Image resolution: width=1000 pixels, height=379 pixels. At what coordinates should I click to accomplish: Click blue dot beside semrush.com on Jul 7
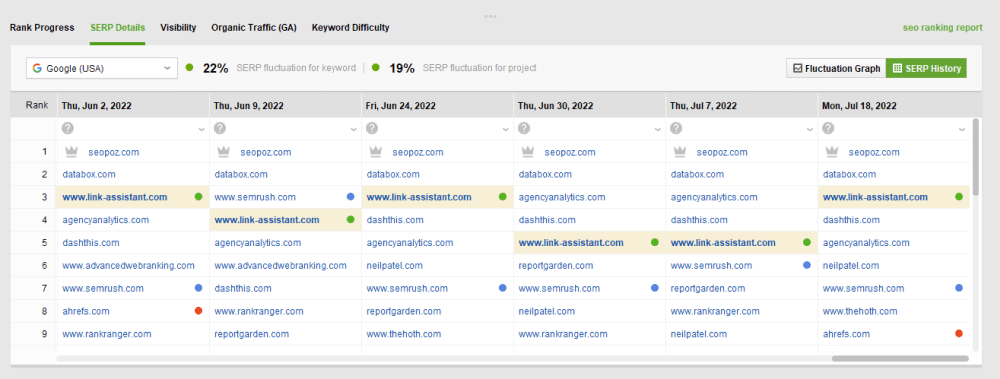click(x=807, y=265)
